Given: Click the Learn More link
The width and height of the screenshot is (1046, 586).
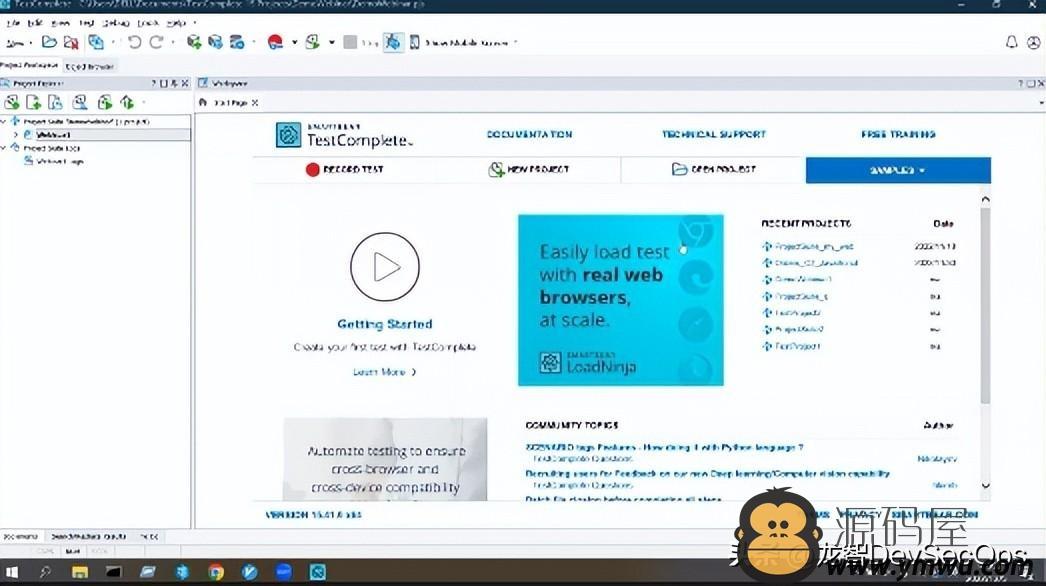Looking at the screenshot, I should point(384,372).
